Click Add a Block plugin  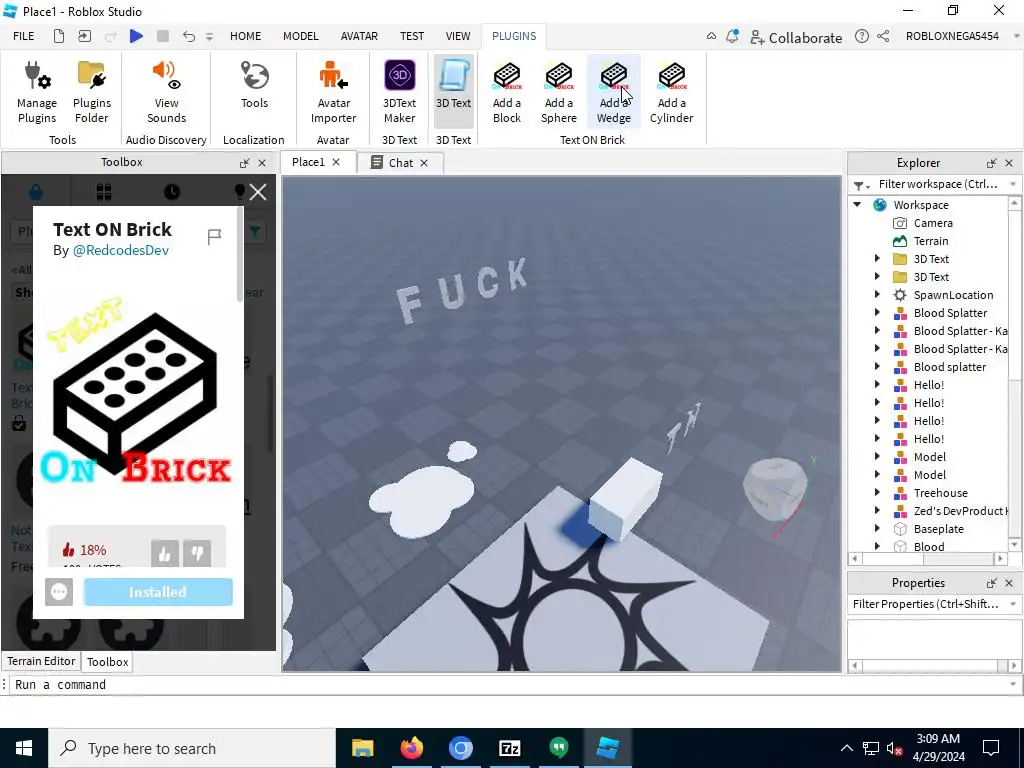coord(507,92)
